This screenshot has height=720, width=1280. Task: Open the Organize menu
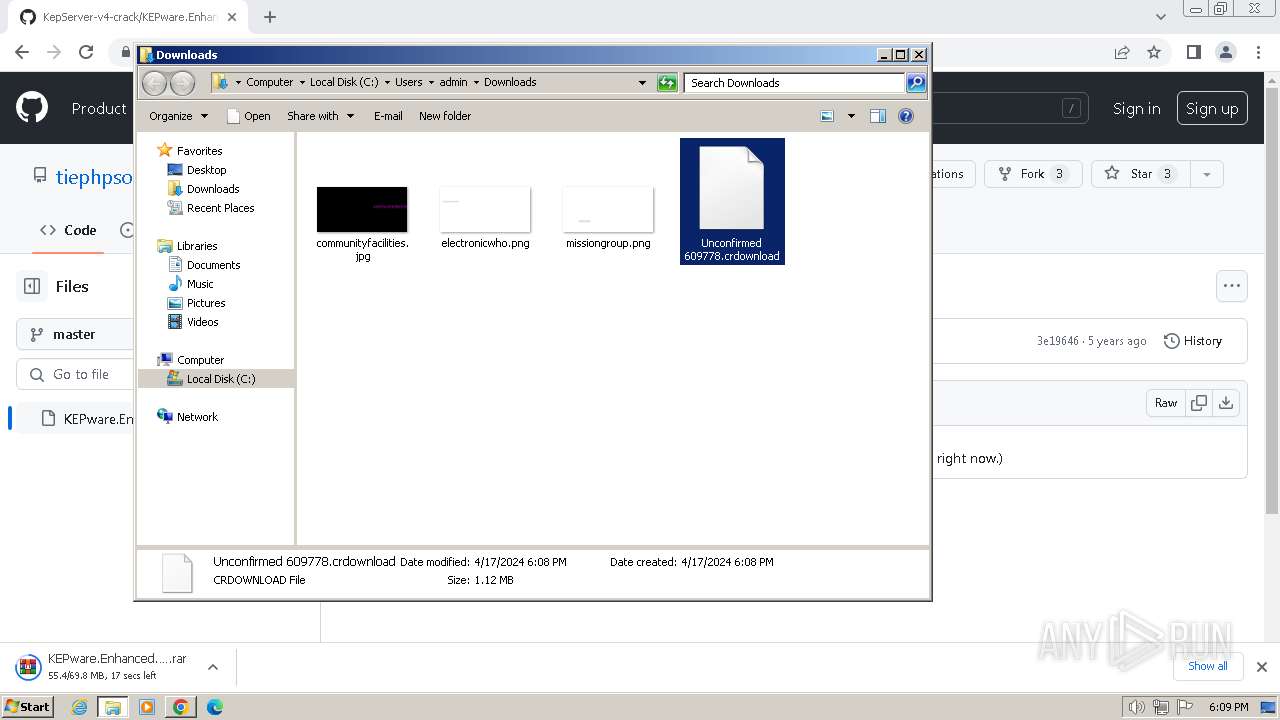(178, 116)
